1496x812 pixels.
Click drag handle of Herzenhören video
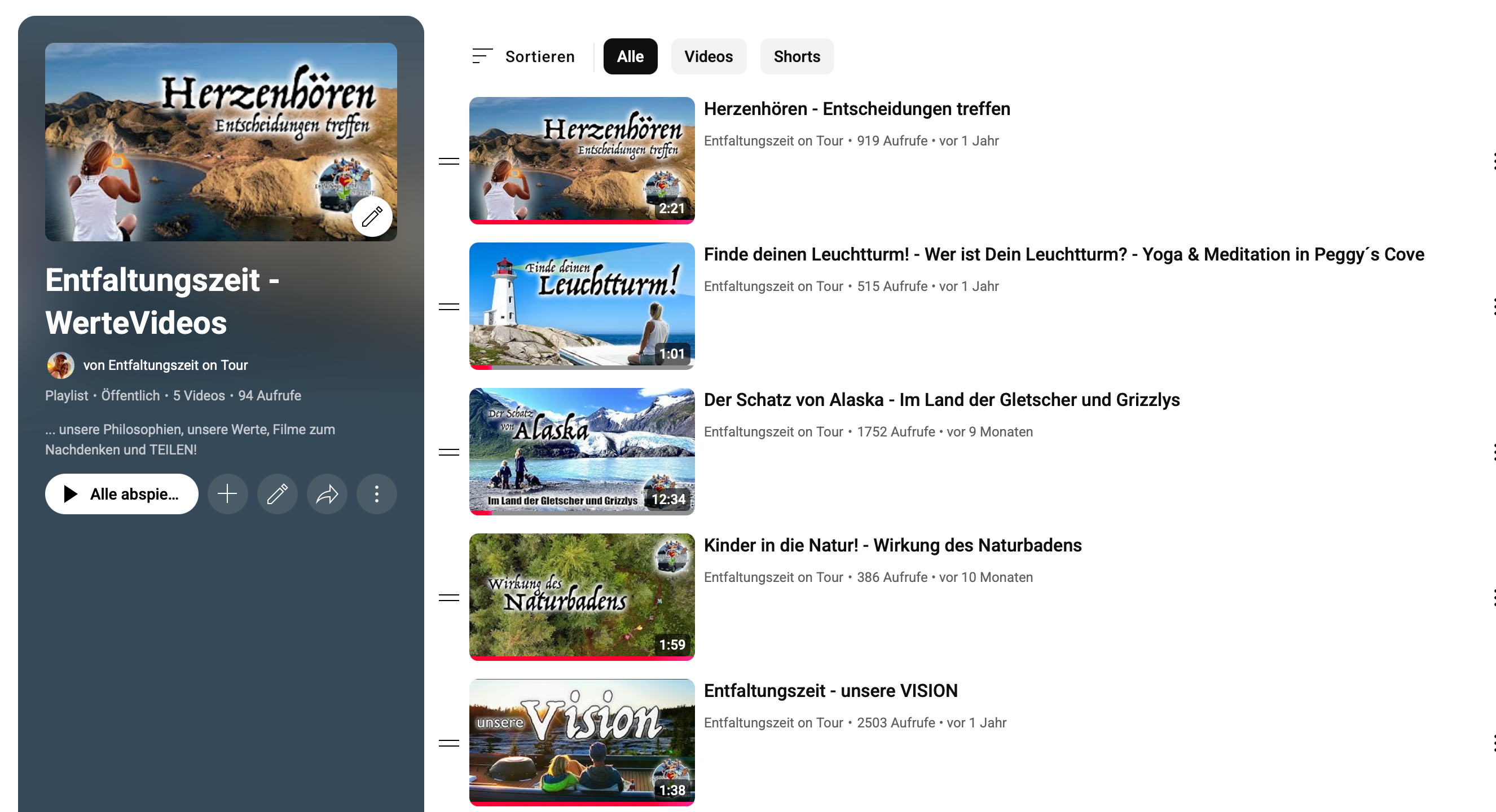(448, 161)
